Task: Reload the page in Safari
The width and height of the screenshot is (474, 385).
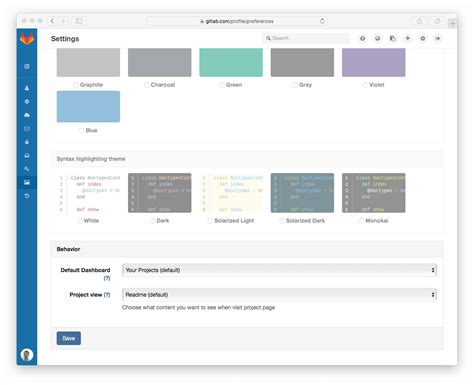Action: pyautogui.click(x=322, y=21)
